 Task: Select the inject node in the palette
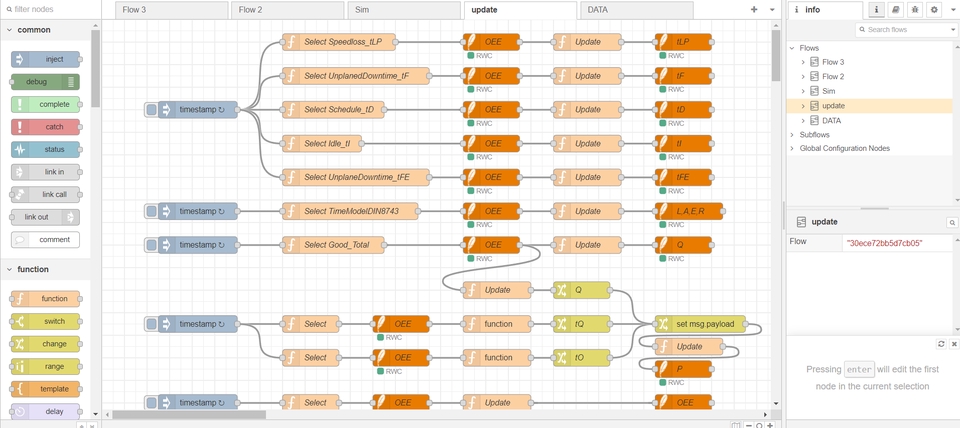pyautogui.click(x=45, y=59)
